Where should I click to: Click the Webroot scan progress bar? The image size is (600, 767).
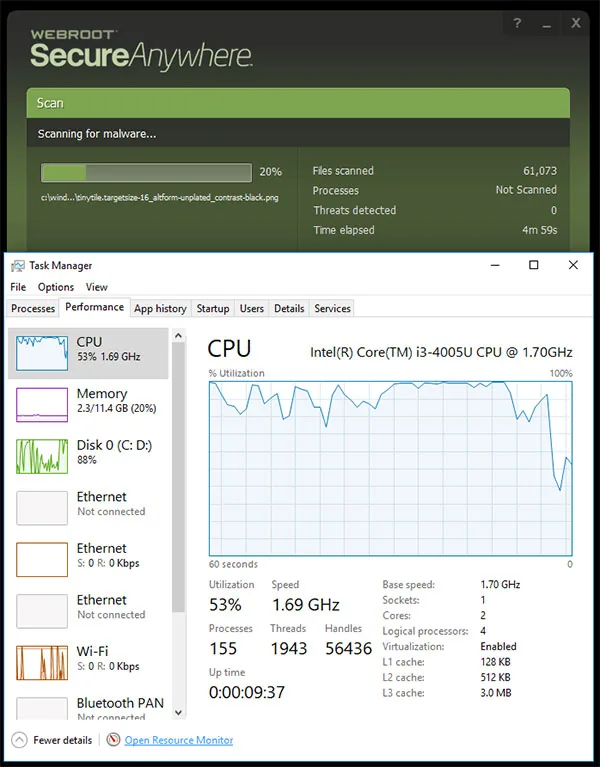click(x=146, y=173)
